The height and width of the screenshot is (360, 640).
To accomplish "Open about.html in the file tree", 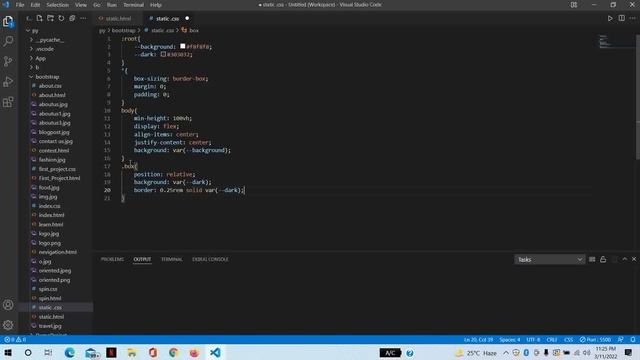I will coord(52,95).
